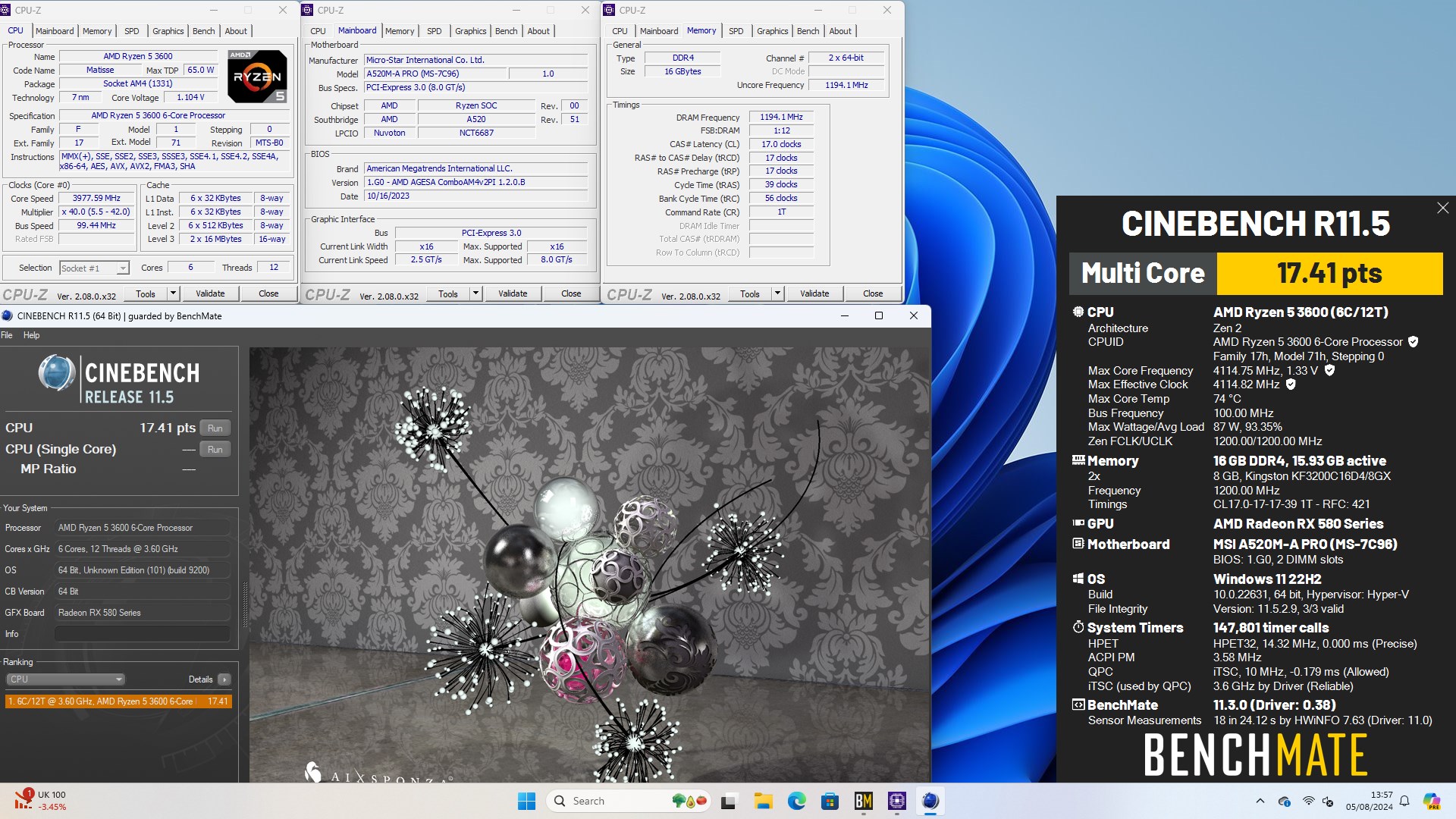Click BenchMate OS Windows icon
1456x819 pixels.
coord(1078,579)
